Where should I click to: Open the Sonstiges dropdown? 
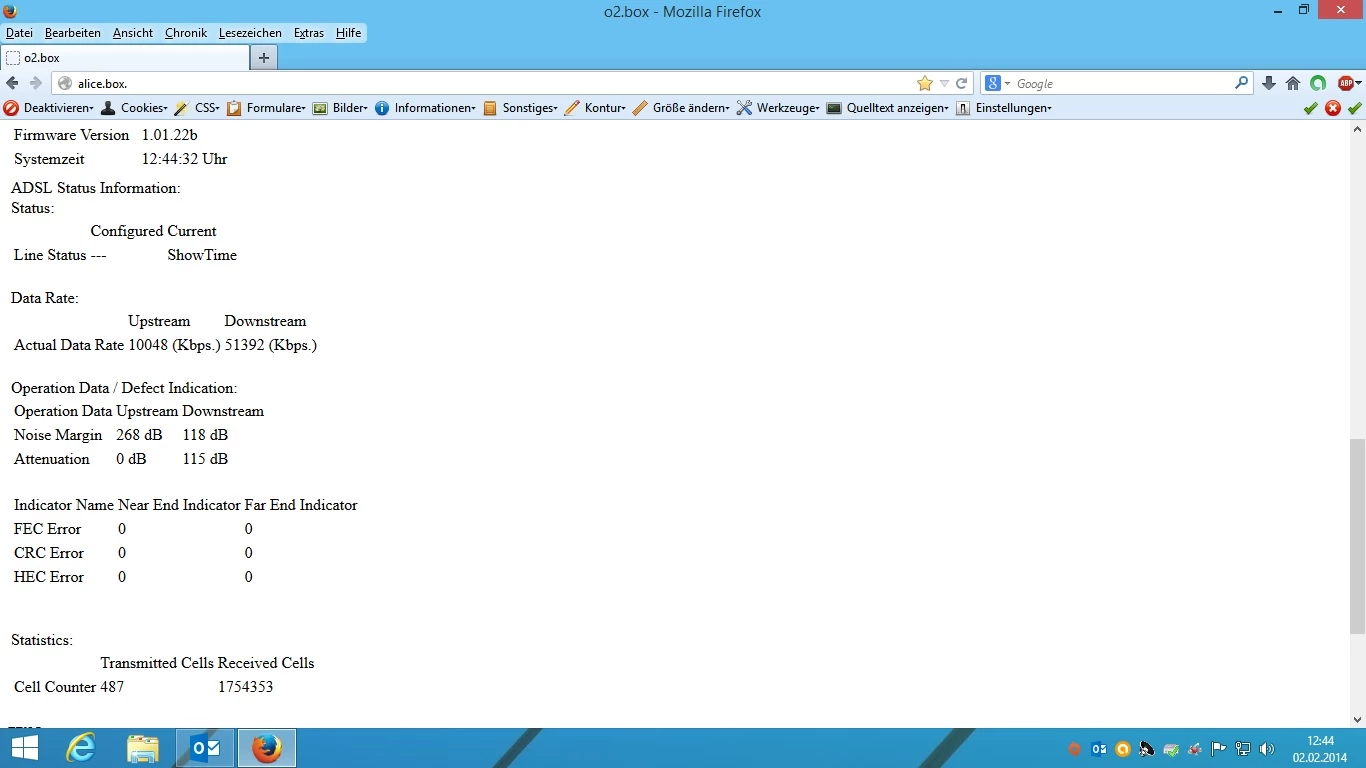coord(520,108)
